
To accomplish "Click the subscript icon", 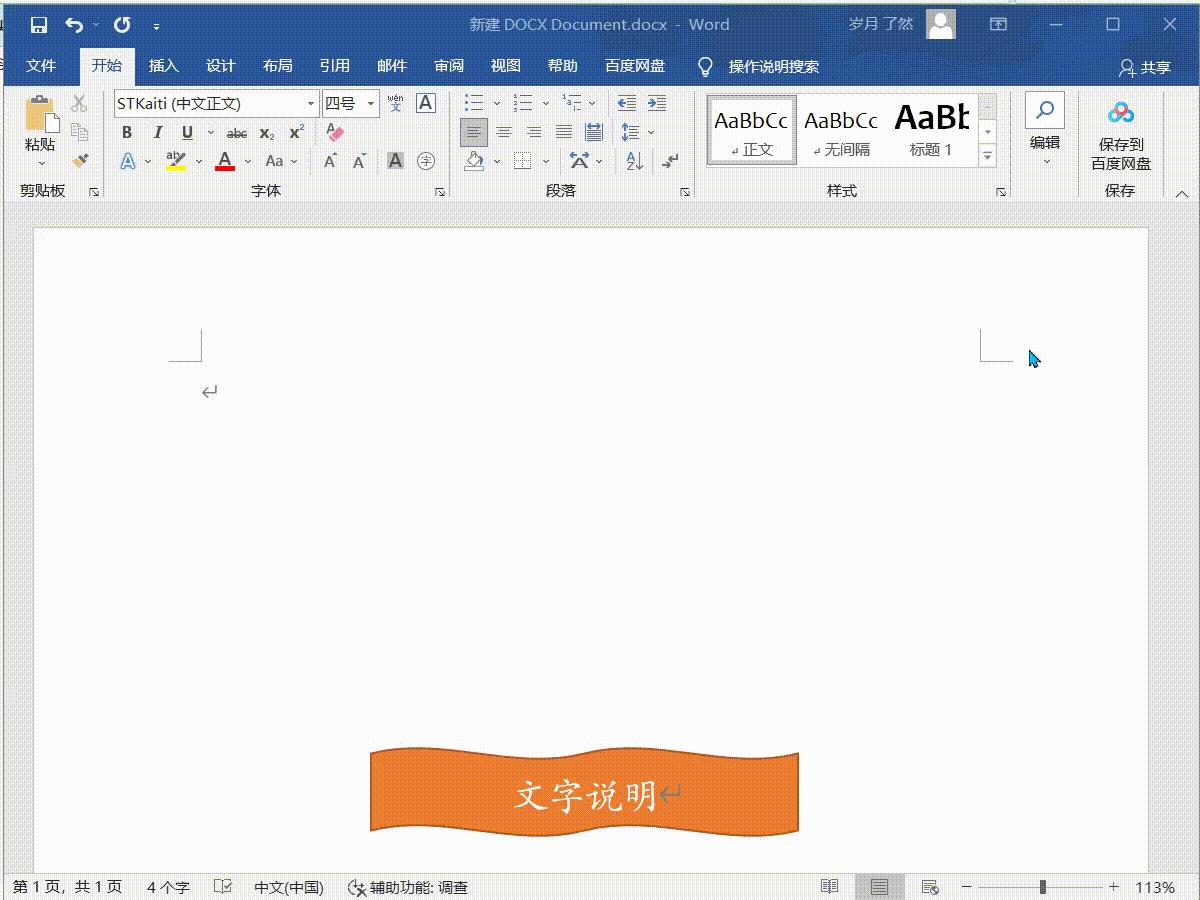I will tap(266, 132).
